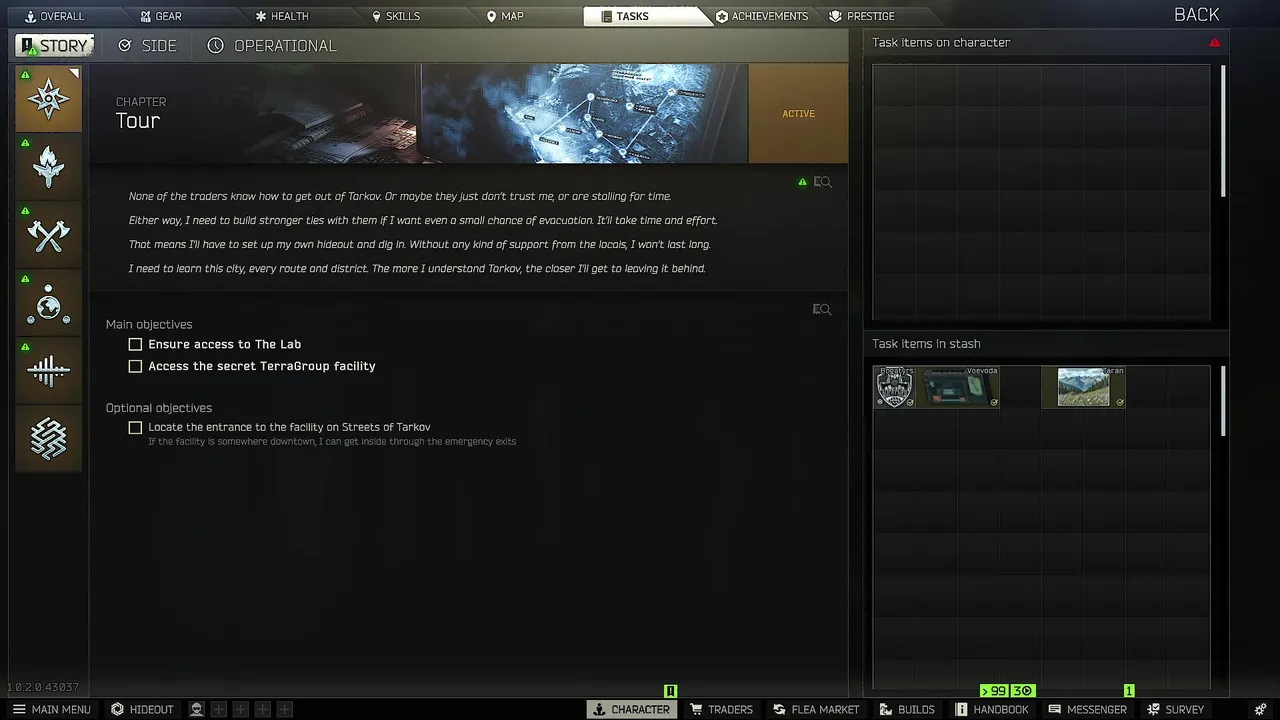1280x720 pixels.
Task: Click the ACTIVE status label
Action: coord(798,114)
